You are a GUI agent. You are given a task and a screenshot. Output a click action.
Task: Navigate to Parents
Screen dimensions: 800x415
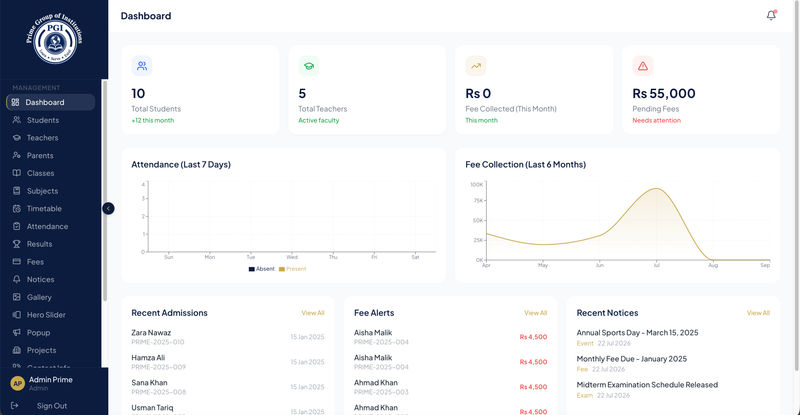[x=51, y=155]
